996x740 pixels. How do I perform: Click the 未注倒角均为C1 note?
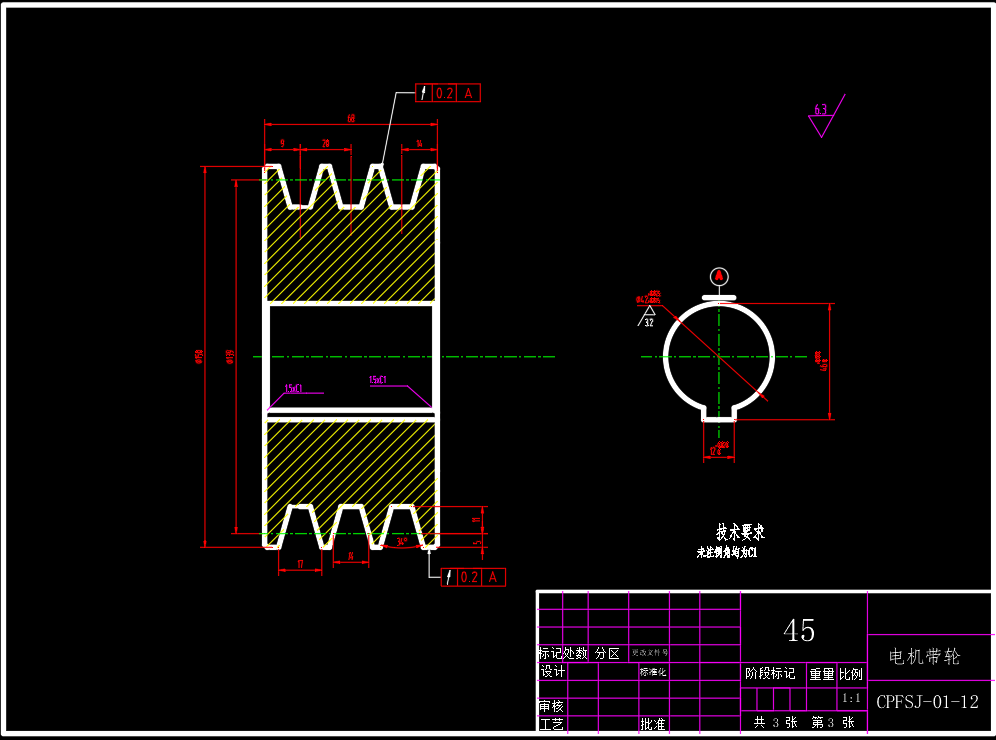point(727,553)
